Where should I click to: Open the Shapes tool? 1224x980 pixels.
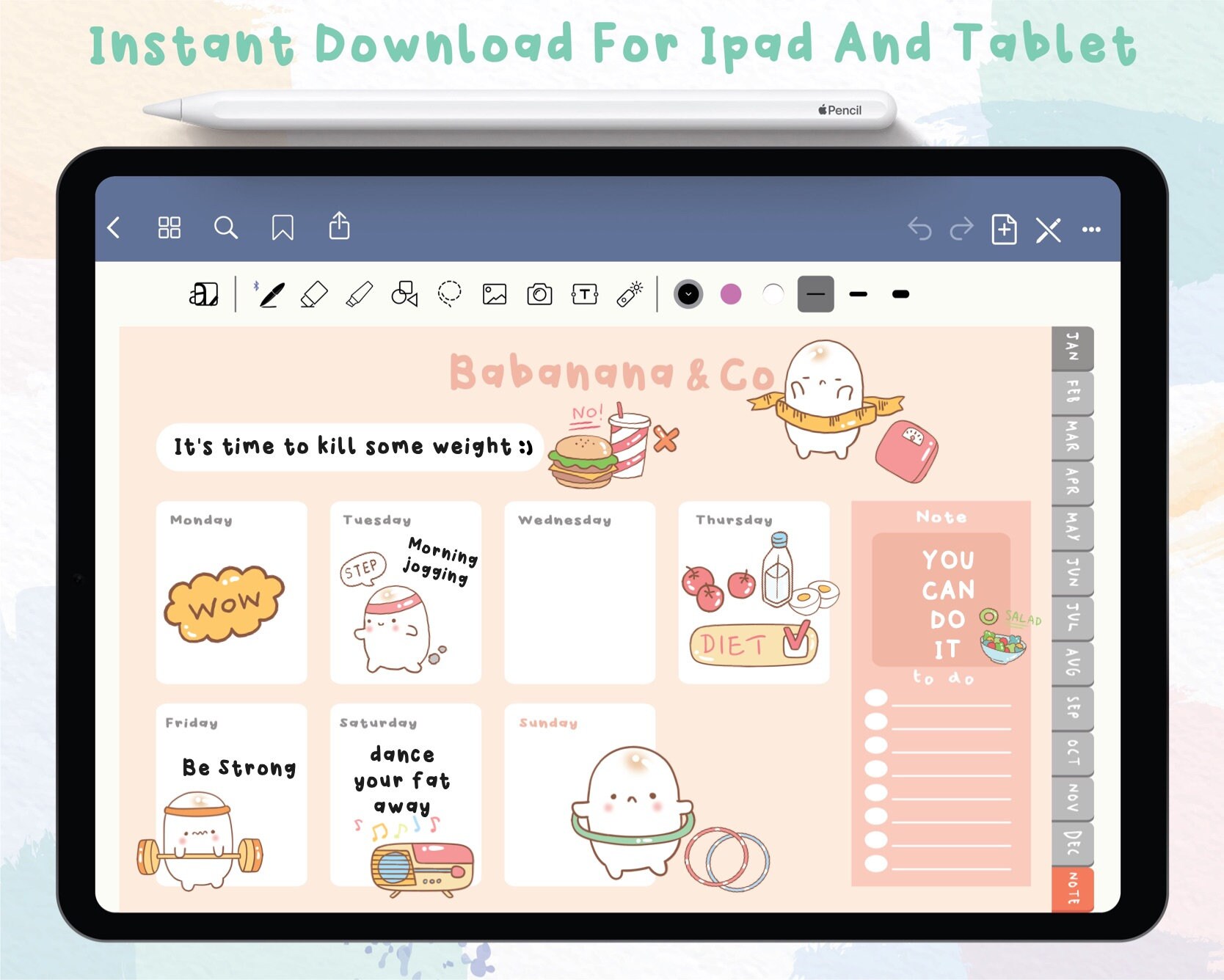coord(404,294)
